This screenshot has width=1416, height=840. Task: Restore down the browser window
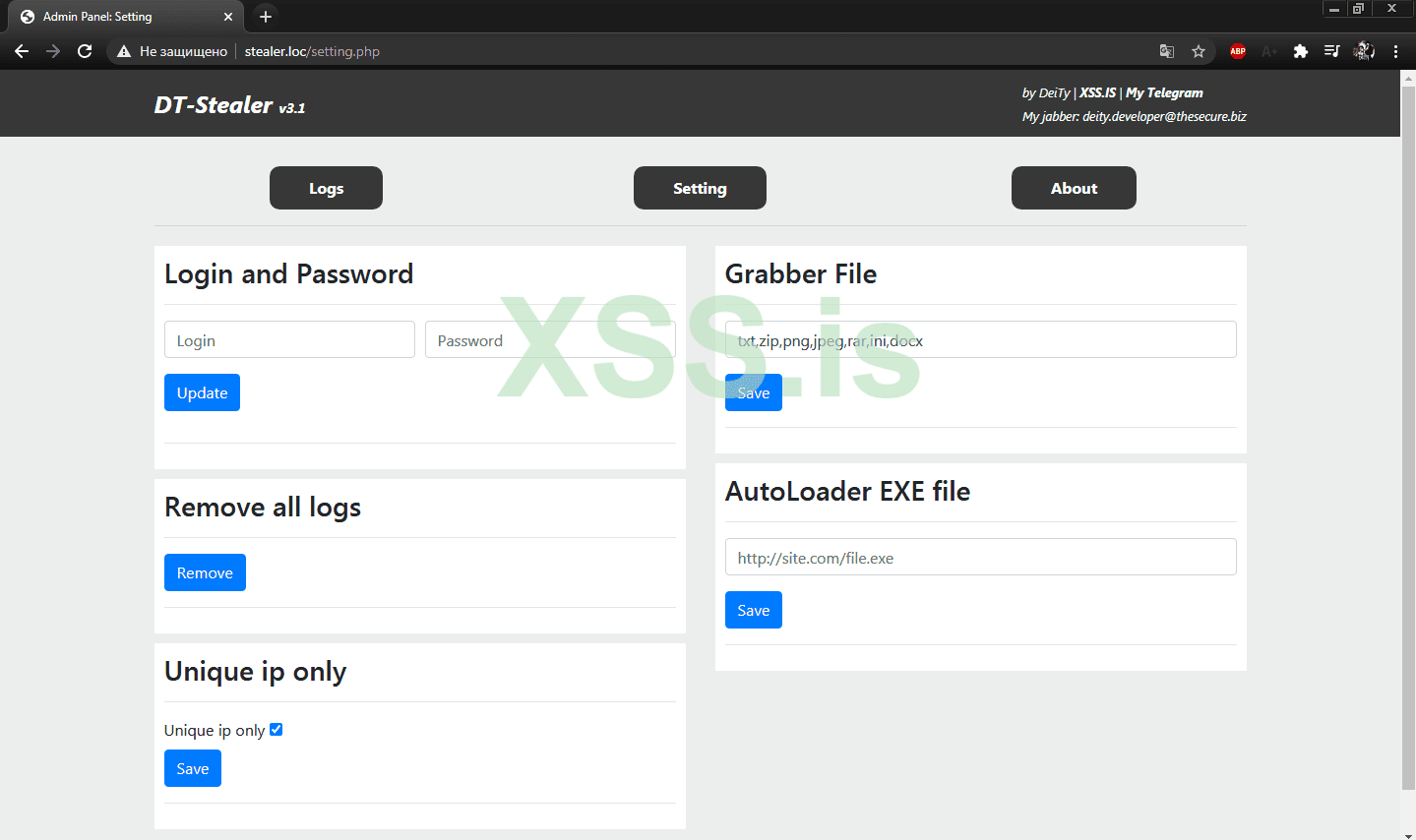coord(1359,9)
